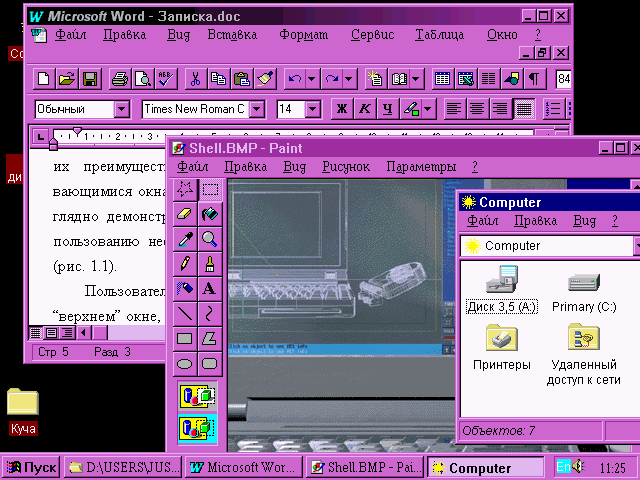Open the Обычный style dropdown

122,109
